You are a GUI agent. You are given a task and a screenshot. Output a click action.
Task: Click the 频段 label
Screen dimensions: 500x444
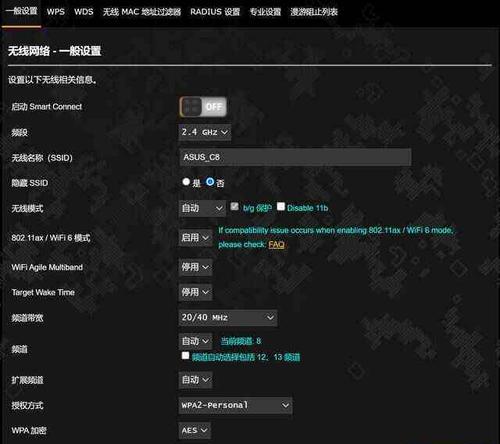point(19,133)
